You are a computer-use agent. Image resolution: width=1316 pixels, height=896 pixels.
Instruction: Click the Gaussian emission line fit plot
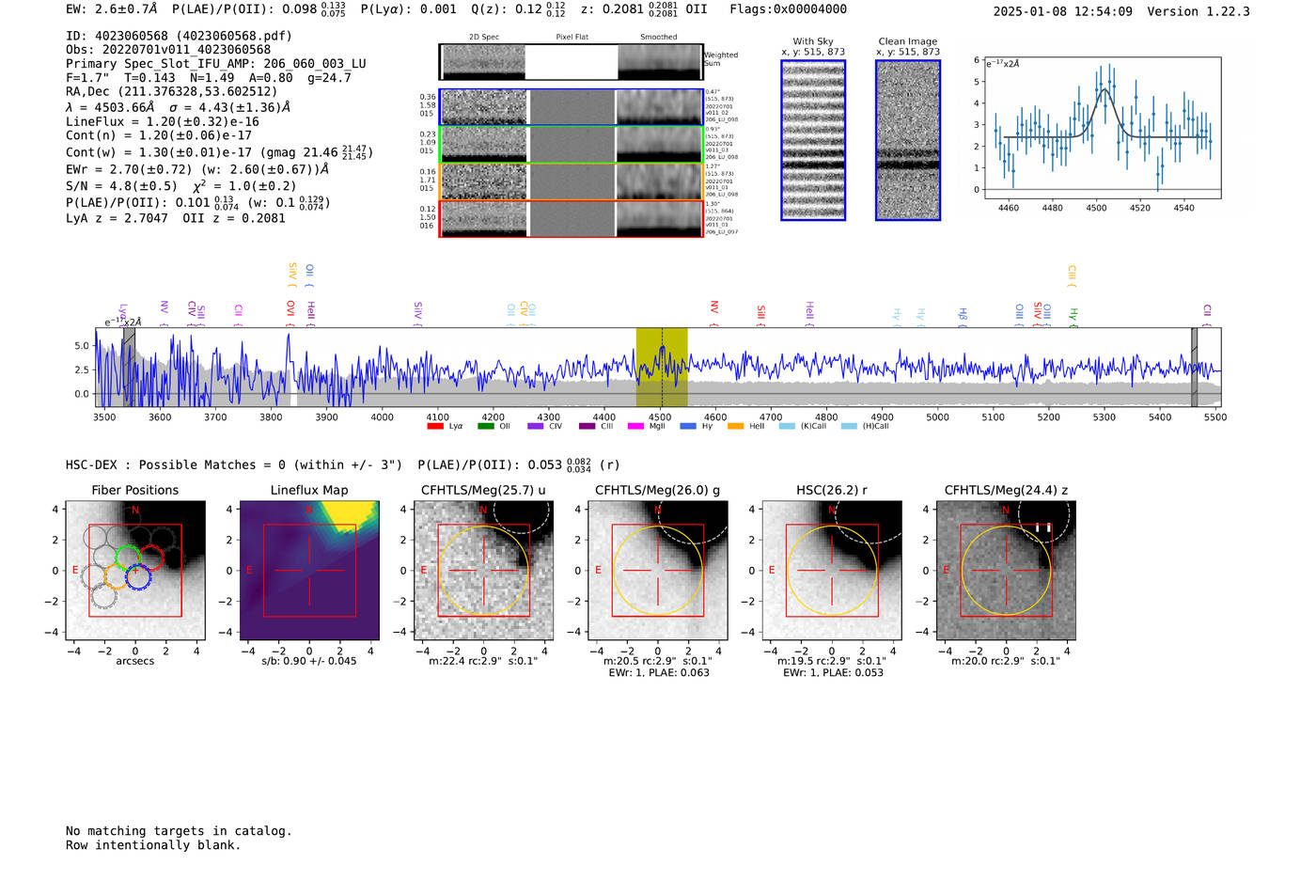tap(1102, 128)
